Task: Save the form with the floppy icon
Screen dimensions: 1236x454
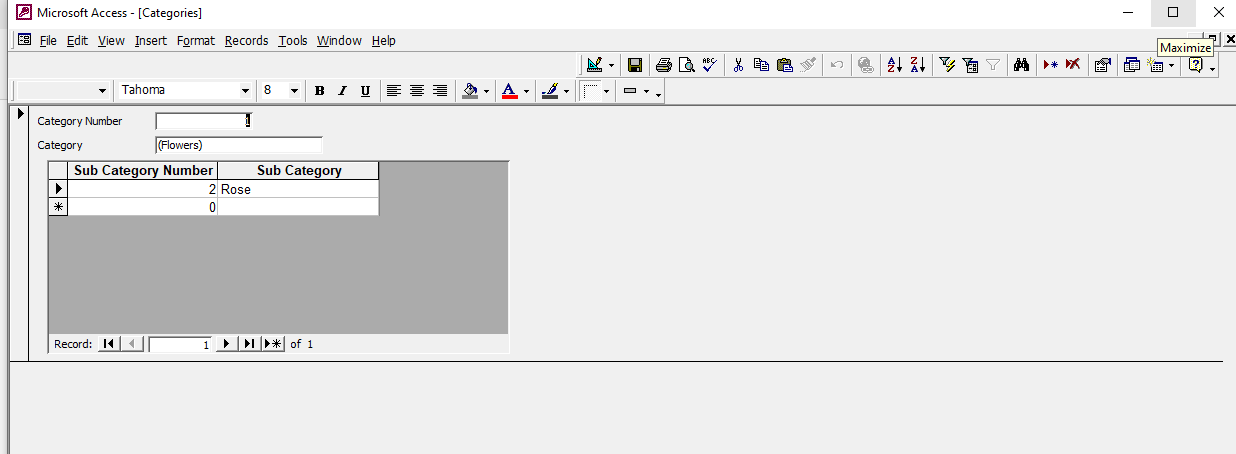Action: [x=634, y=65]
